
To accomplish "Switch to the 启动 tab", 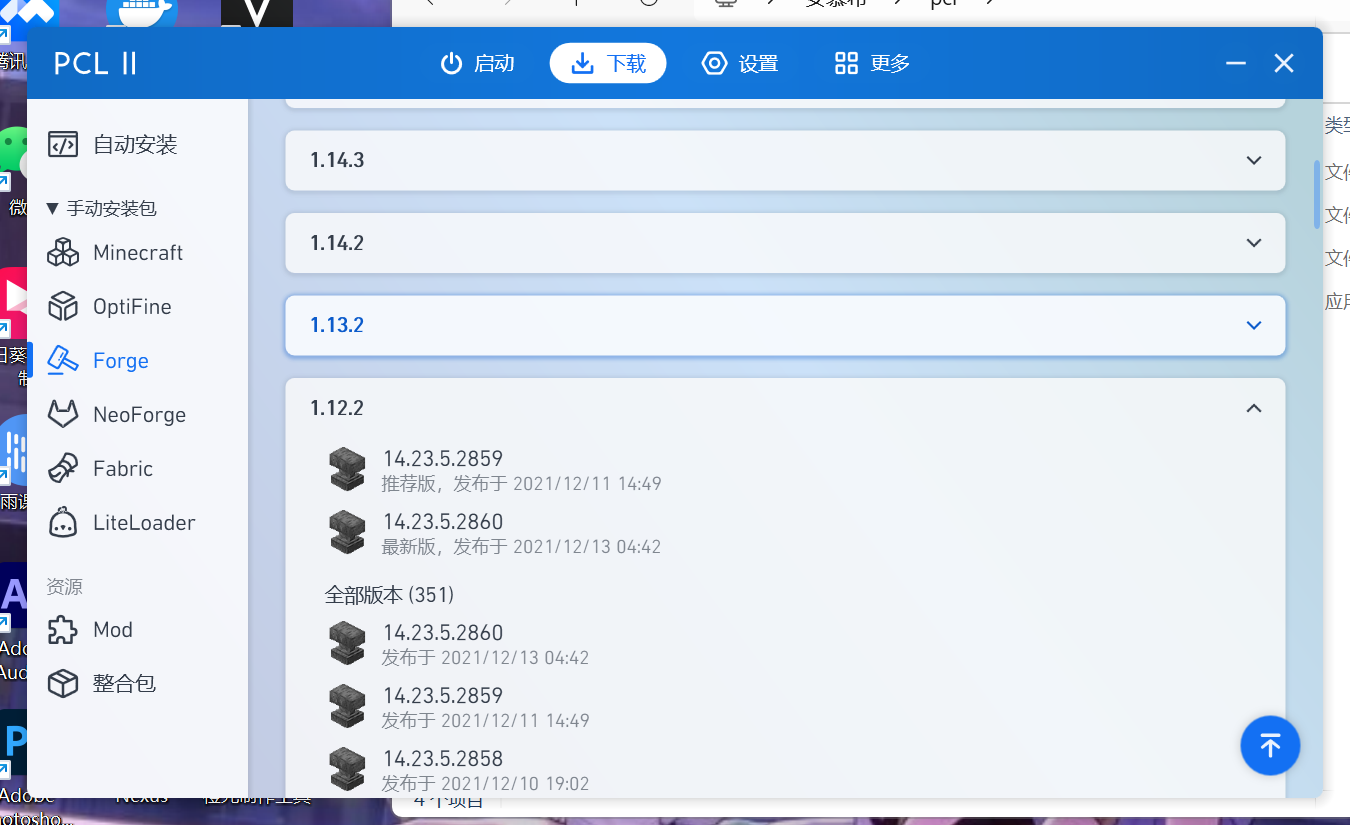I will pos(478,64).
